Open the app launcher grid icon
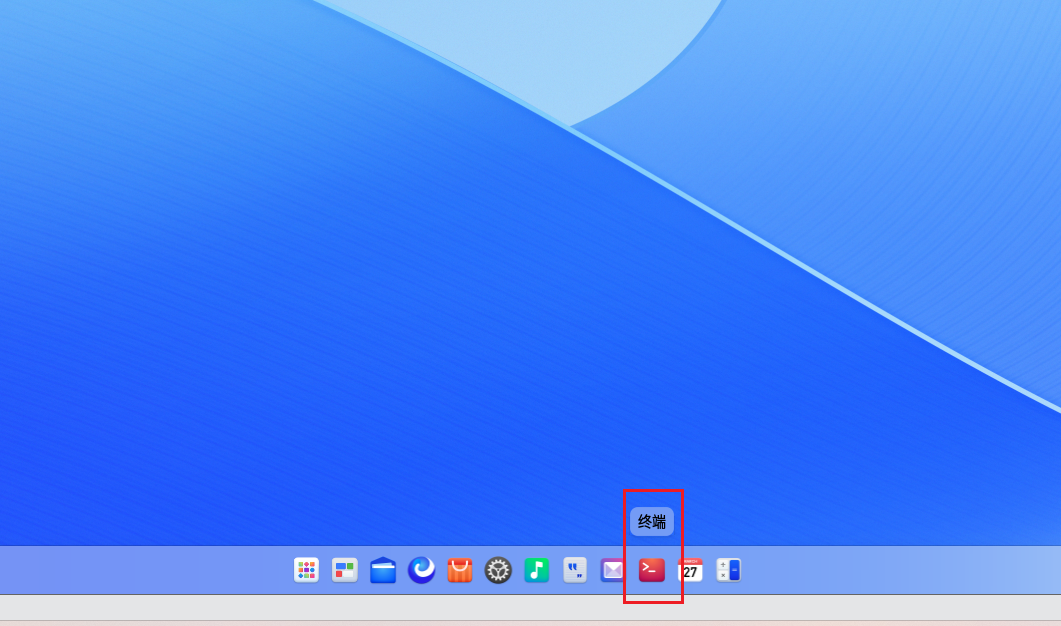Screen dimensions: 1061x626 point(306,570)
